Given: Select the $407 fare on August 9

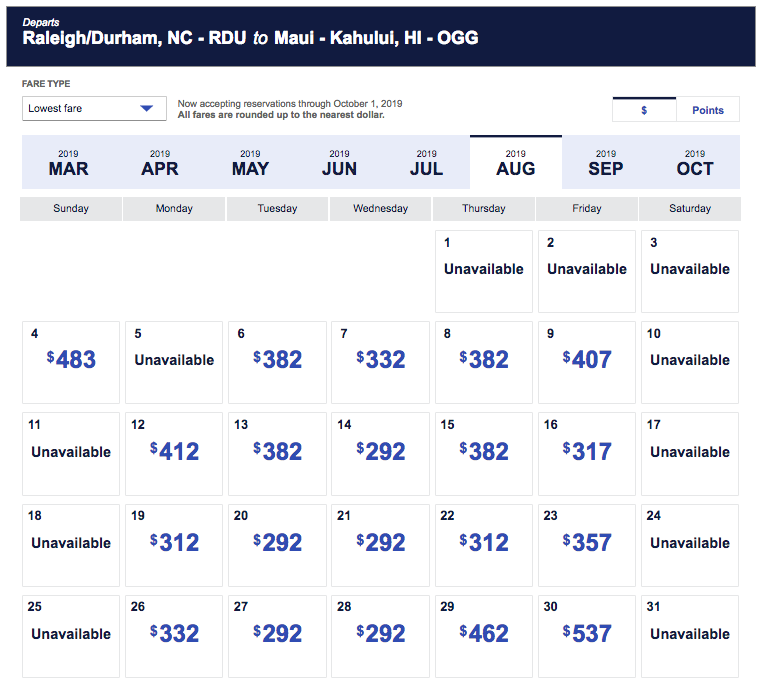Looking at the screenshot, I should [587, 360].
